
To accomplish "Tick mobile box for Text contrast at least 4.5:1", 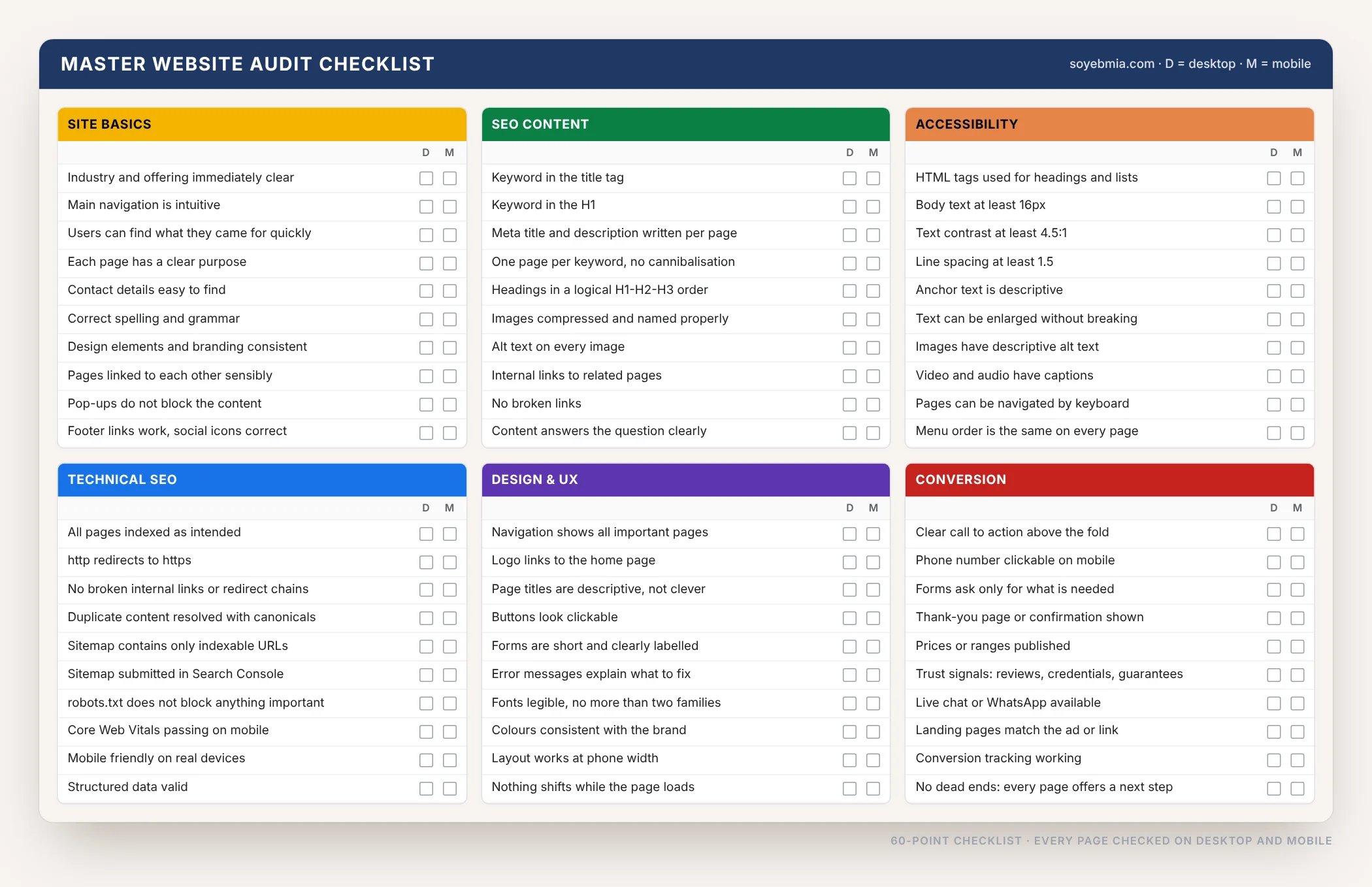I will [1298, 234].
